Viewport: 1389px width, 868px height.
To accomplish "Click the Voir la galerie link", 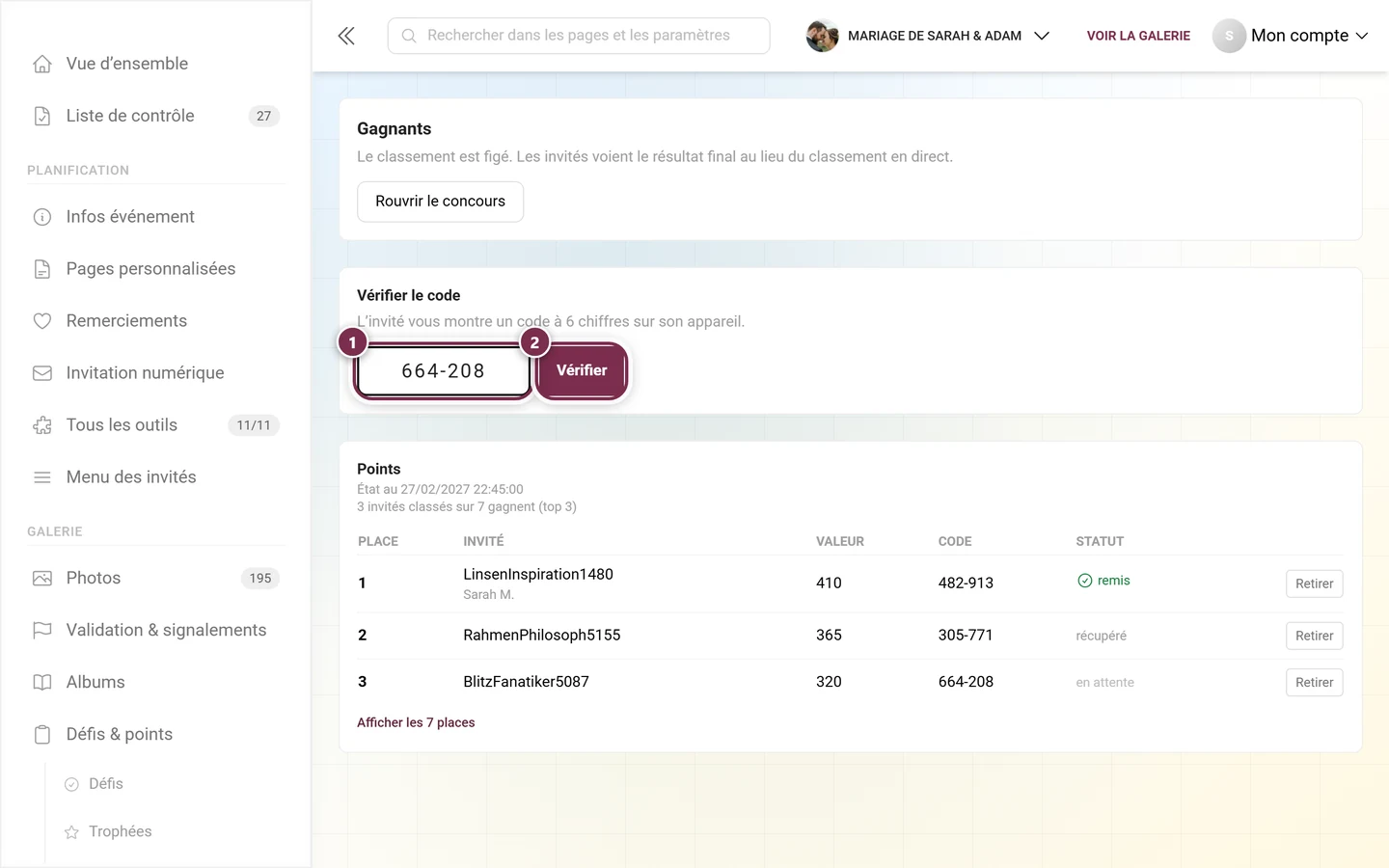I will (x=1138, y=36).
